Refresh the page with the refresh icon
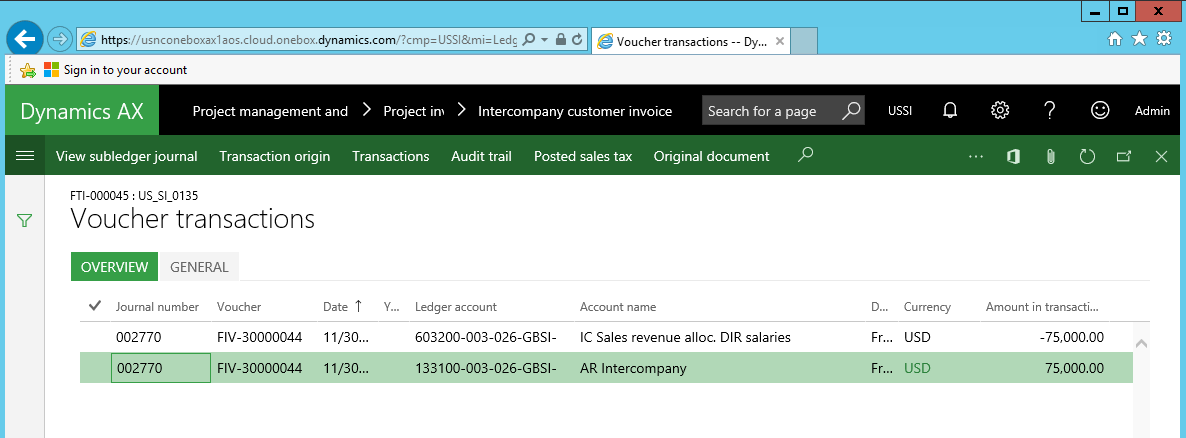Viewport: 1186px width, 438px height. (1087, 156)
